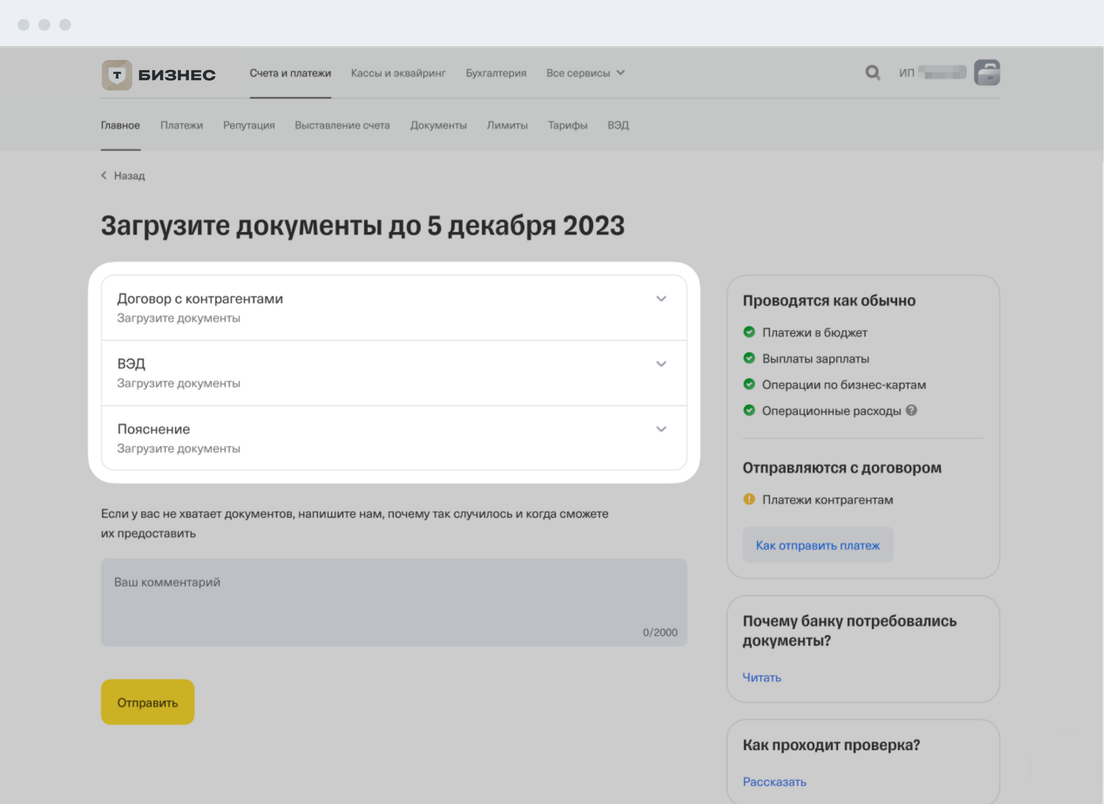Click the question mark help icon
The width and height of the screenshot is (1104, 804).
tap(911, 410)
